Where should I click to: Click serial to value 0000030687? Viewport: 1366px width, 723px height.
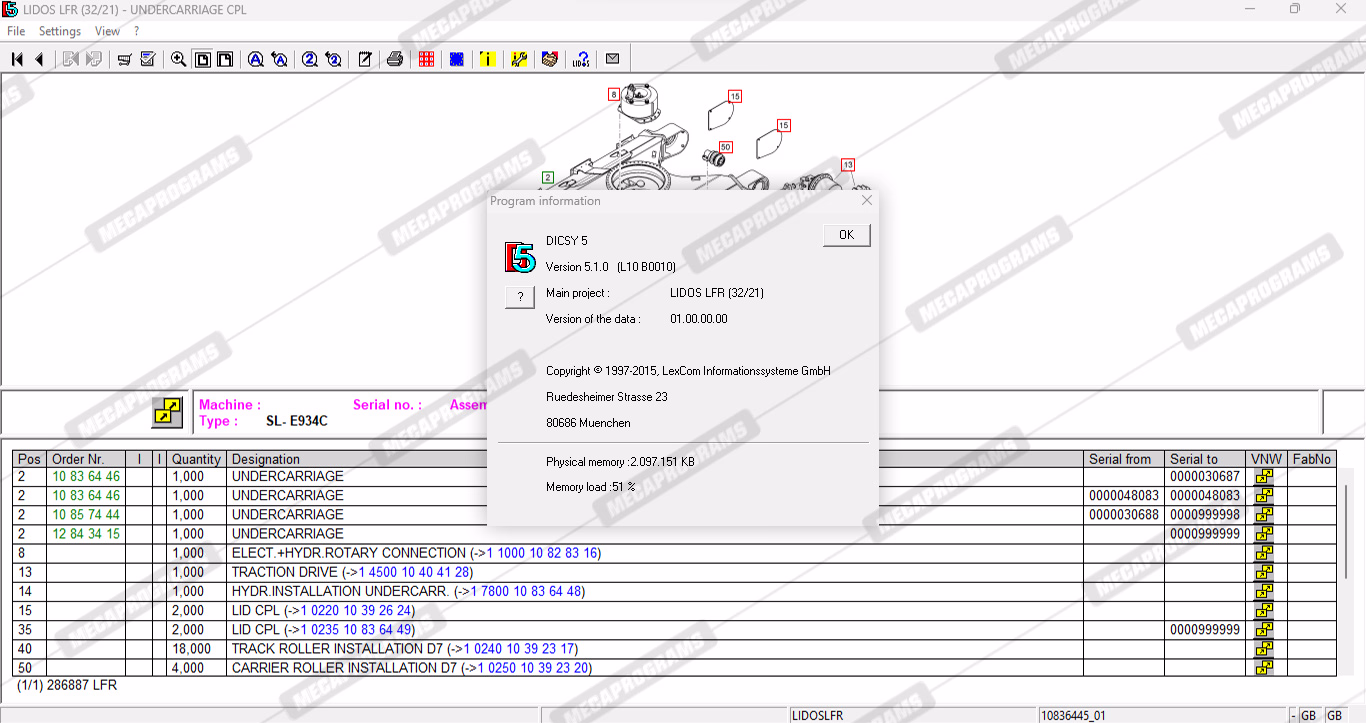[x=1205, y=477]
